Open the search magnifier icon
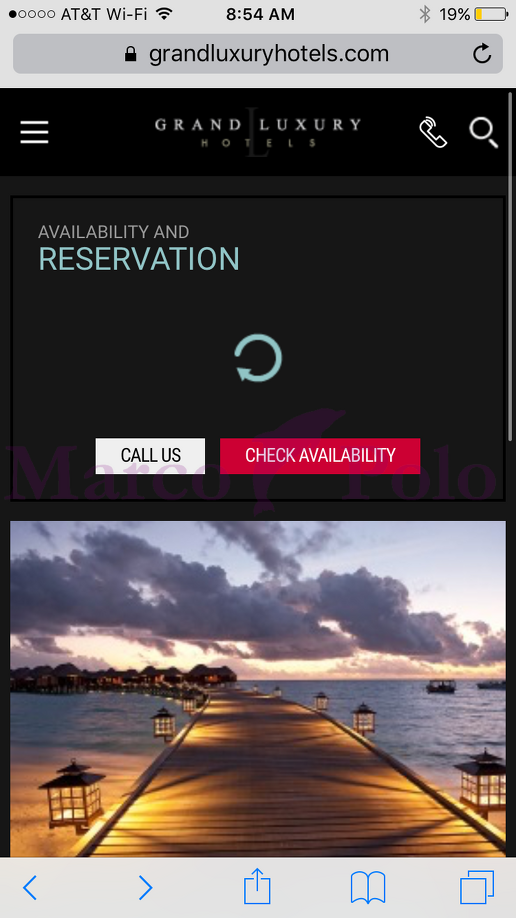 click(x=484, y=133)
